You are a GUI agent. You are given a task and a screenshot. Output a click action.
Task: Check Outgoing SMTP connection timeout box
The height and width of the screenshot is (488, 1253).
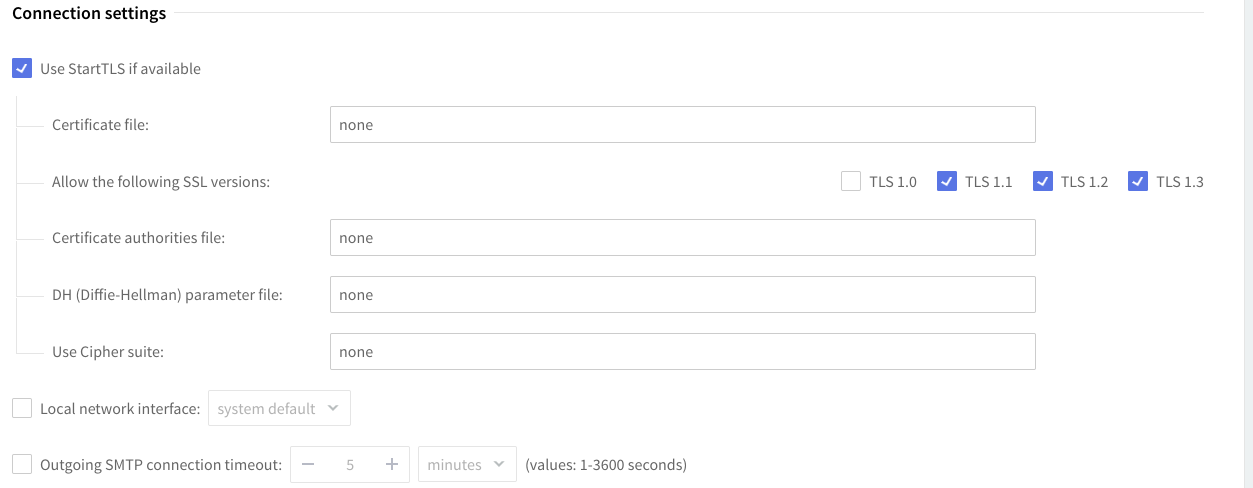click(22, 464)
